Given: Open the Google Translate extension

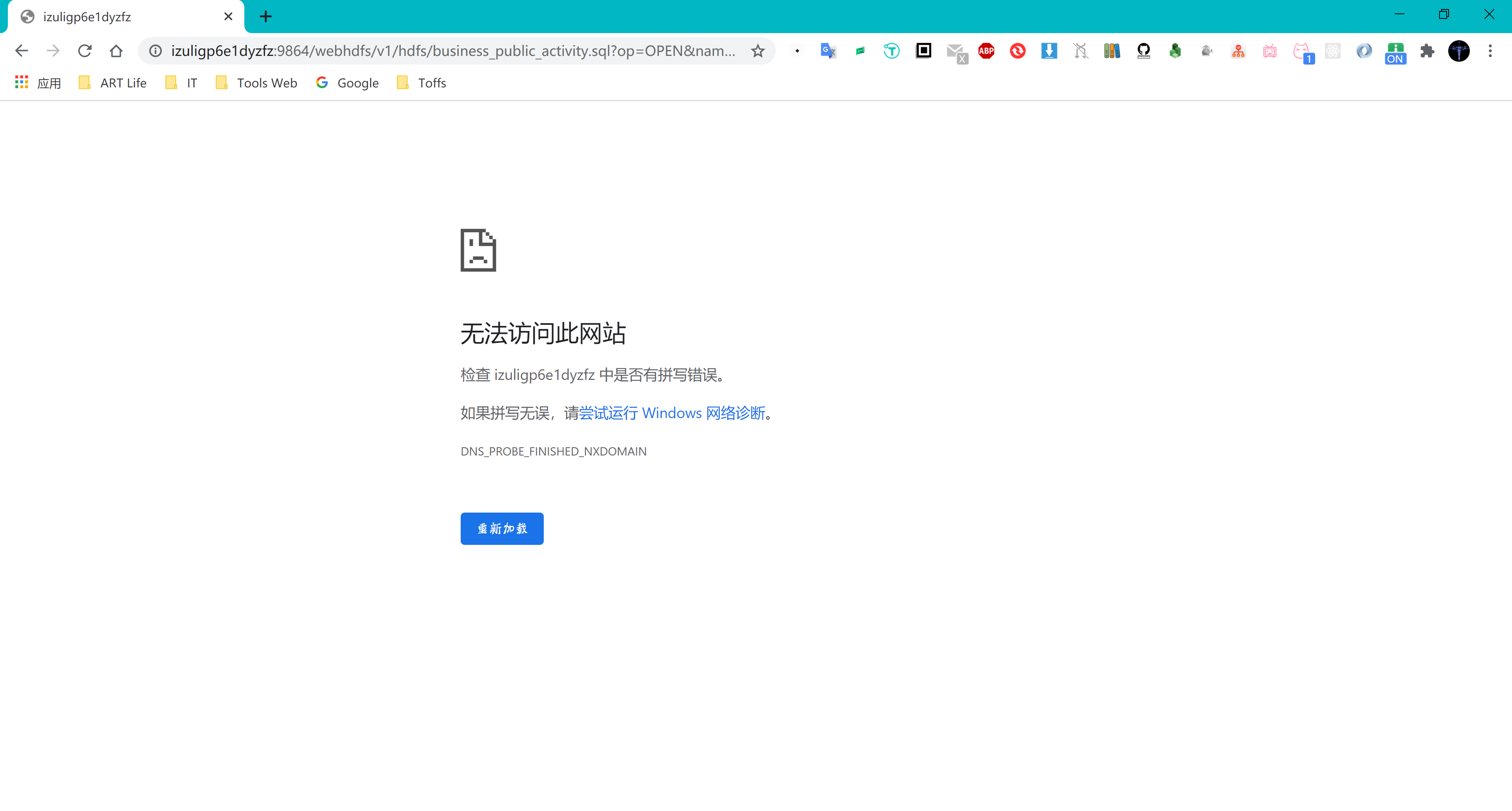Looking at the screenshot, I should click(828, 51).
